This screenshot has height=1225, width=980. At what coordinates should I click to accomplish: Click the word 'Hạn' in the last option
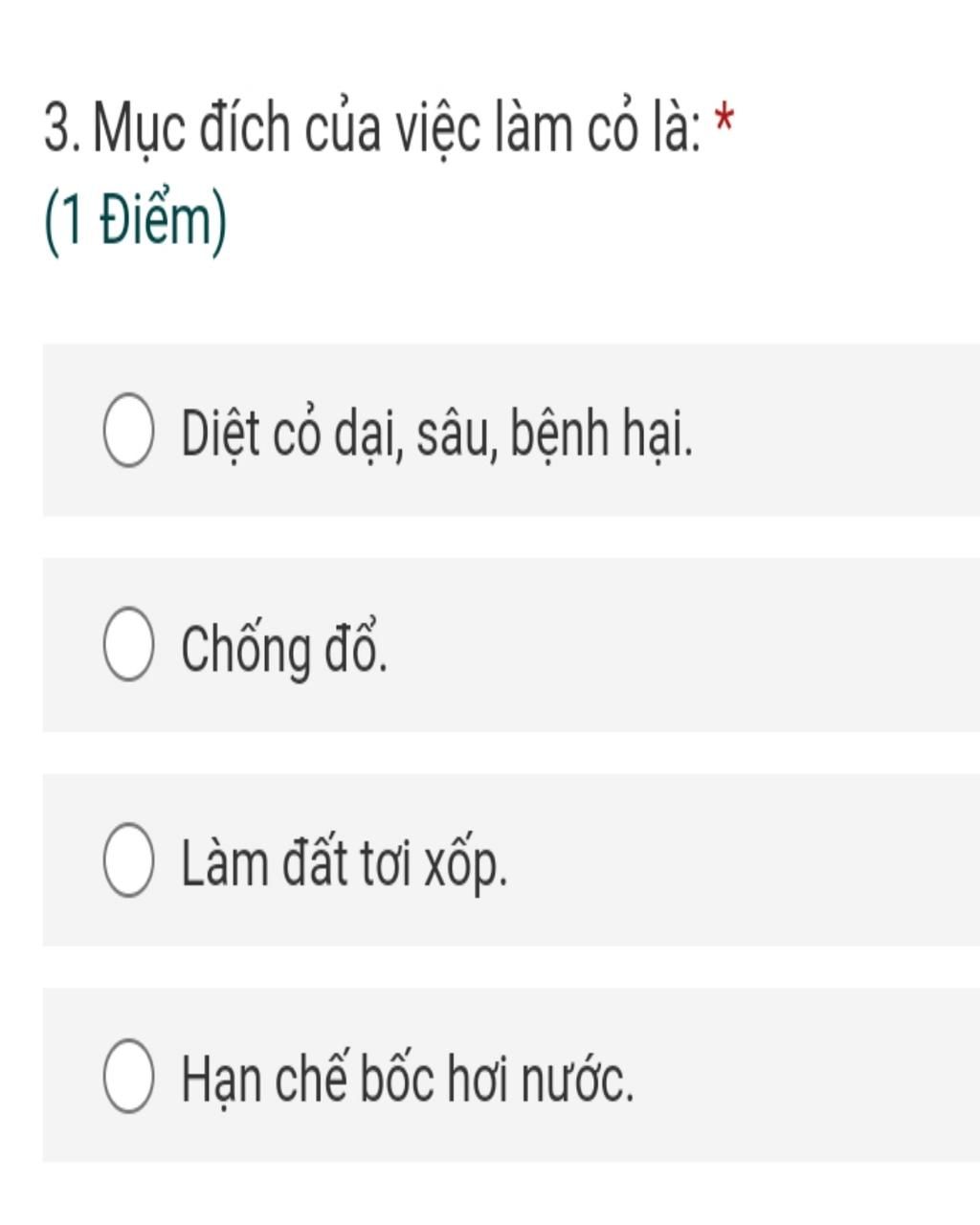(220, 1080)
